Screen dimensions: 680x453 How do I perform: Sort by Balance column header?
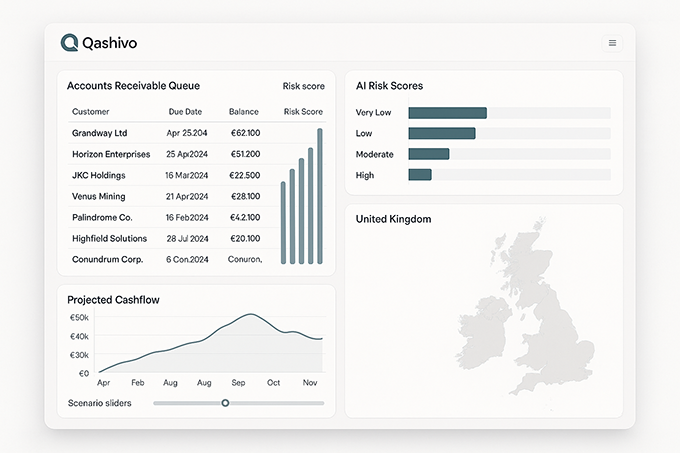click(x=243, y=112)
